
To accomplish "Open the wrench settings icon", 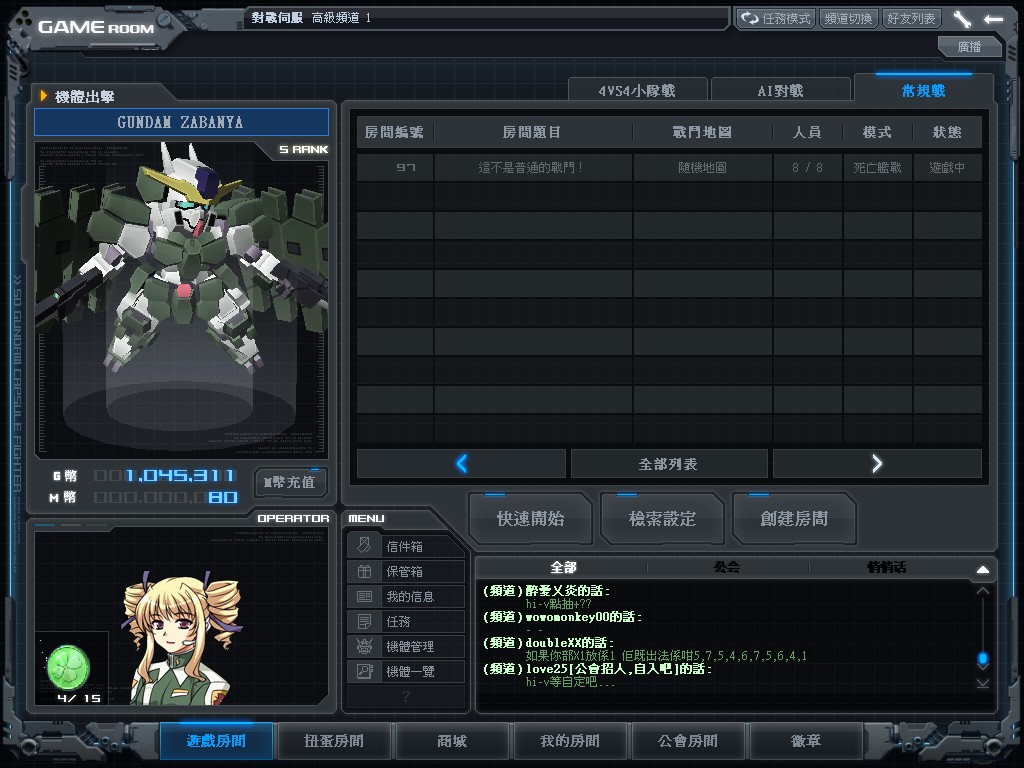I will coord(962,19).
